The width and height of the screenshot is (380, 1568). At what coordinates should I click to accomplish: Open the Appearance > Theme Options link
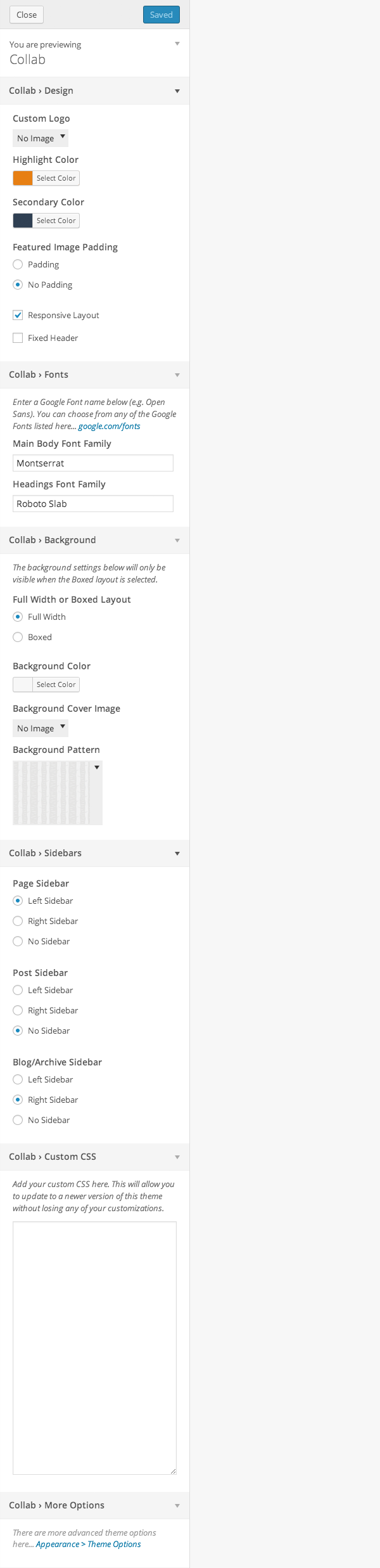click(89, 1545)
